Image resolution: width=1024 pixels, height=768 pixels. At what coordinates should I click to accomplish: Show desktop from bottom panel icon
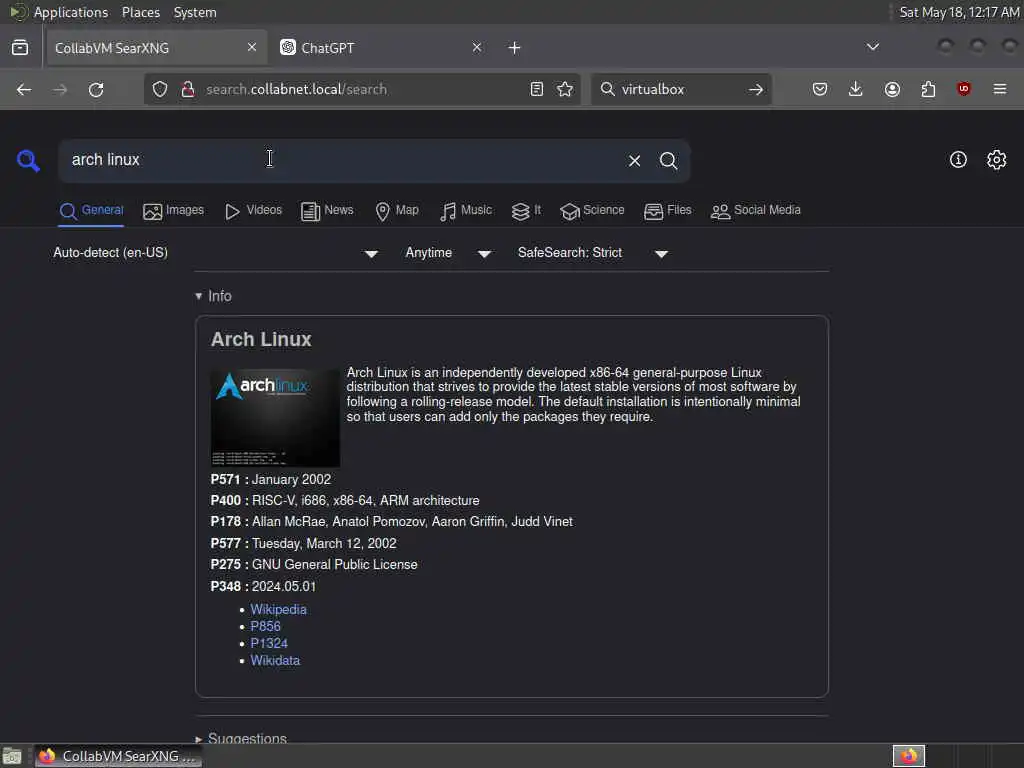[x=12, y=756]
